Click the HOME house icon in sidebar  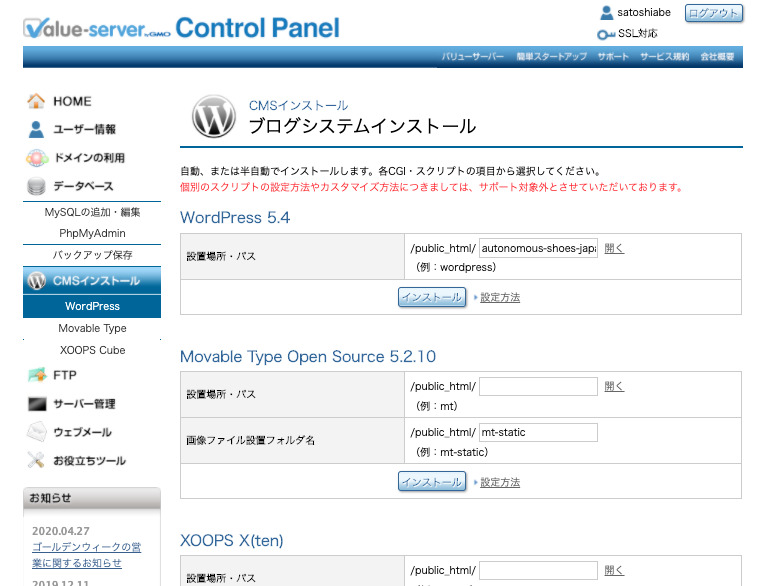(x=36, y=101)
